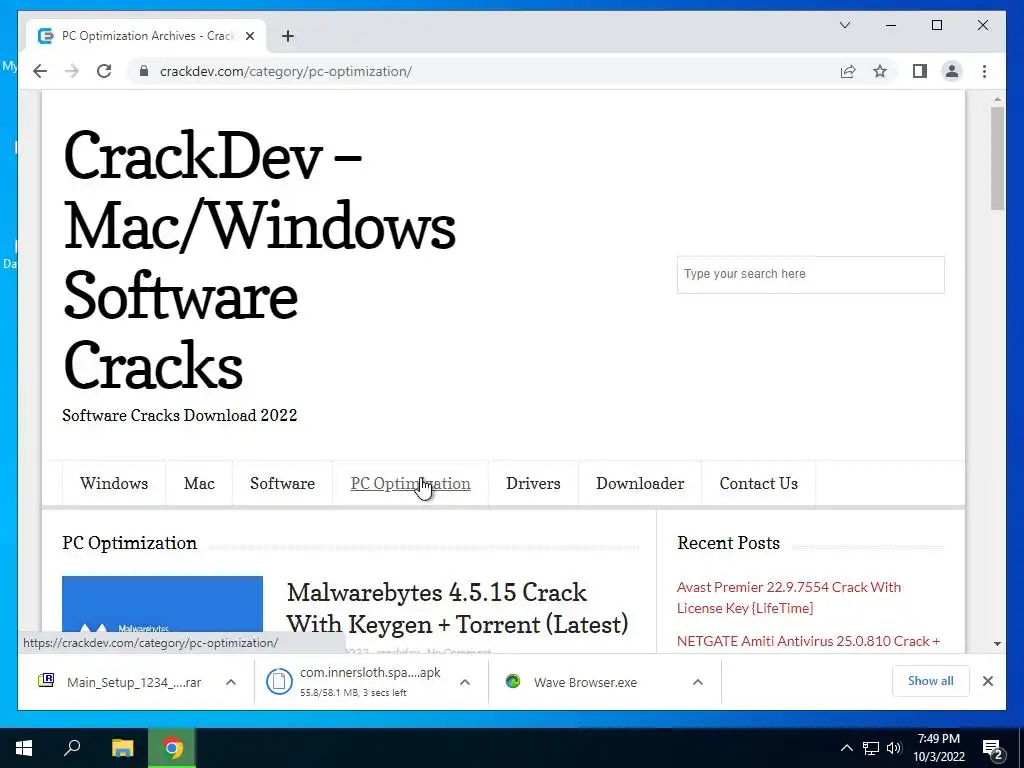The image size is (1024, 768).
Task: Open the notification center icon
Action: [x=993, y=748]
